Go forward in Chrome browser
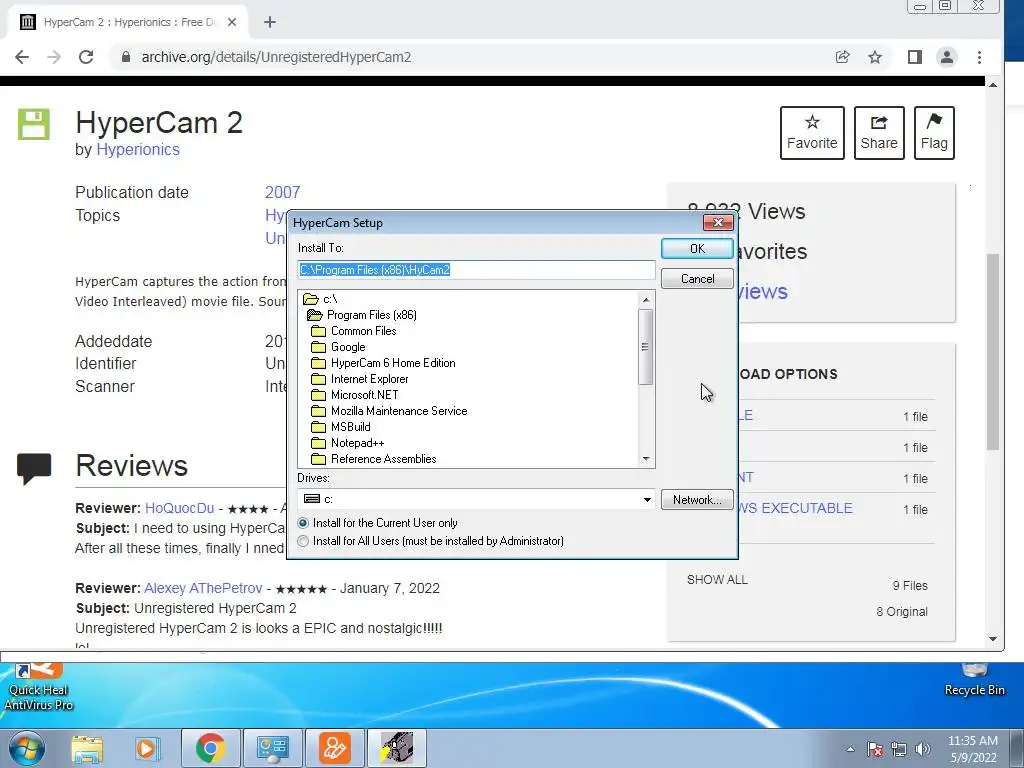 [x=54, y=57]
